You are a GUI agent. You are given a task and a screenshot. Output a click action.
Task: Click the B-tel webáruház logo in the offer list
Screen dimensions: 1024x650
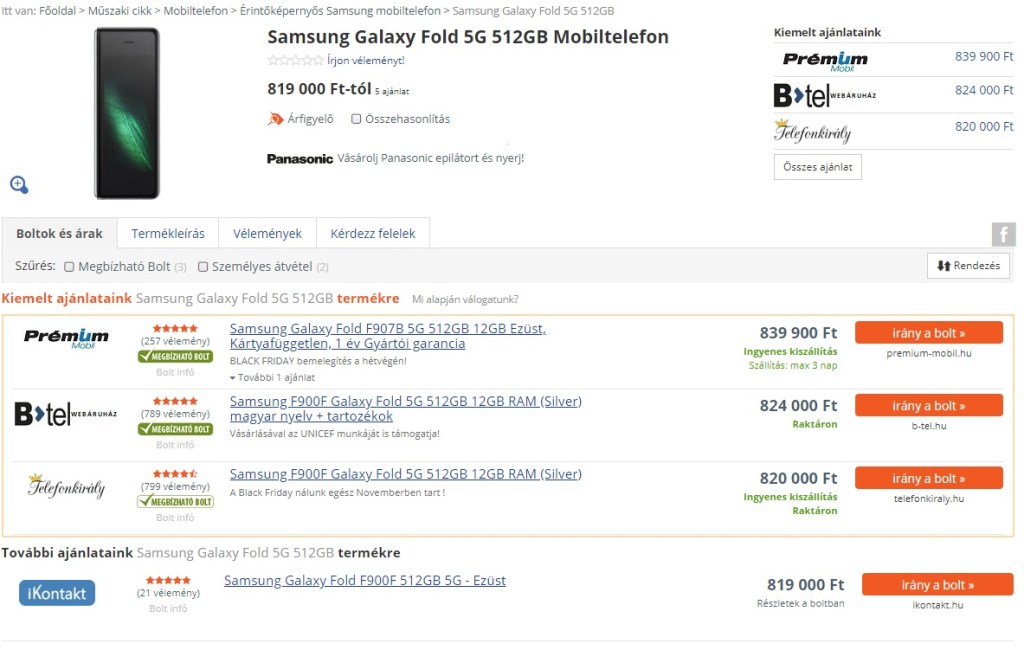[x=66, y=414]
